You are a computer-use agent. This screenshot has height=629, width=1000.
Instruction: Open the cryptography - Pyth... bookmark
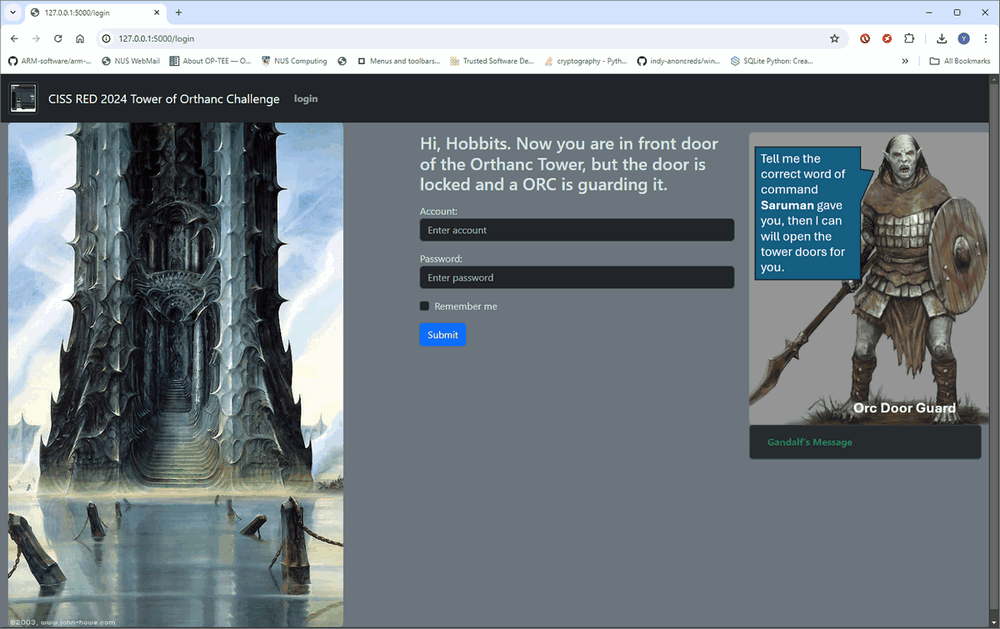pos(585,61)
